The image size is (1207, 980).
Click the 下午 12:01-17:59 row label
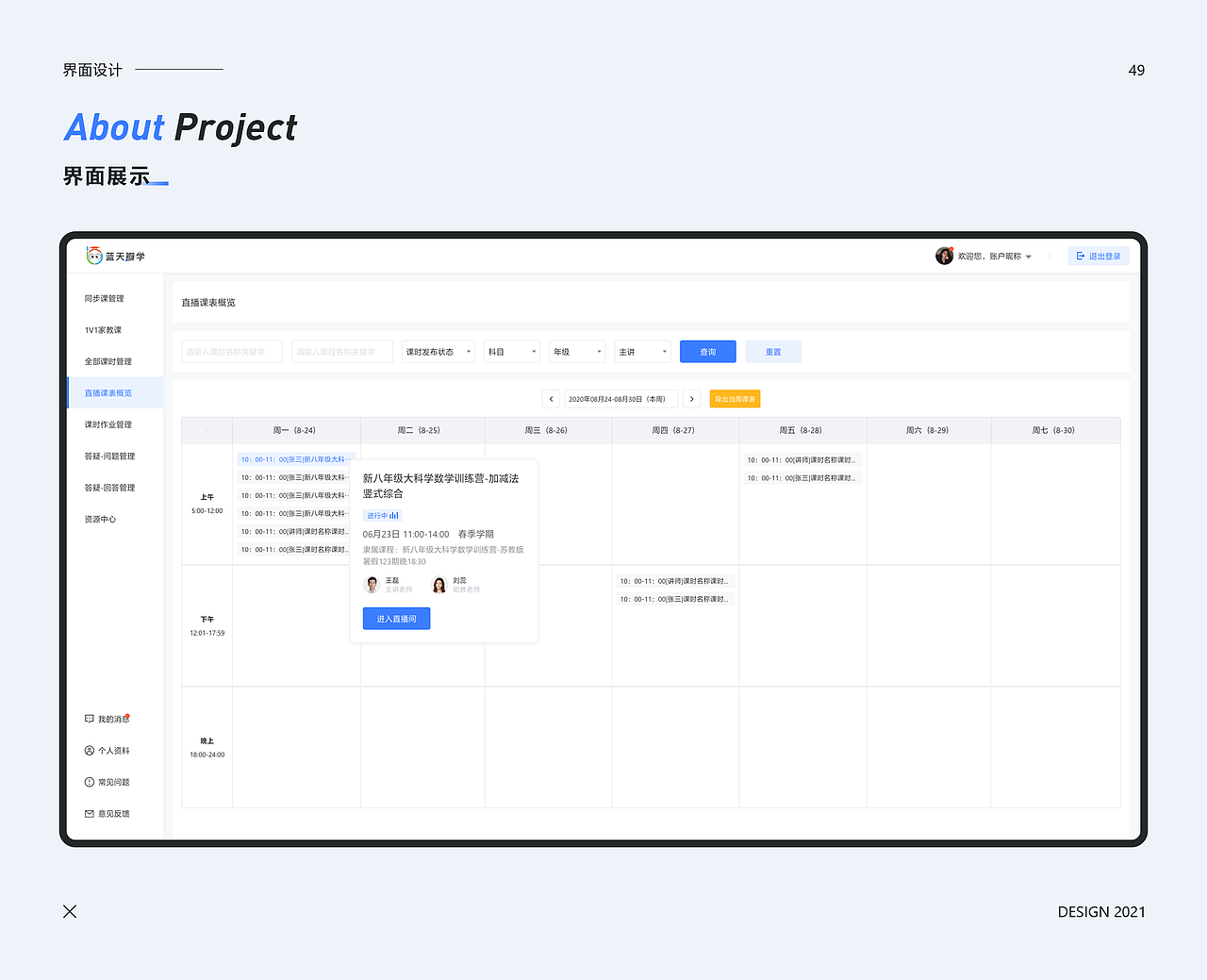(207, 626)
